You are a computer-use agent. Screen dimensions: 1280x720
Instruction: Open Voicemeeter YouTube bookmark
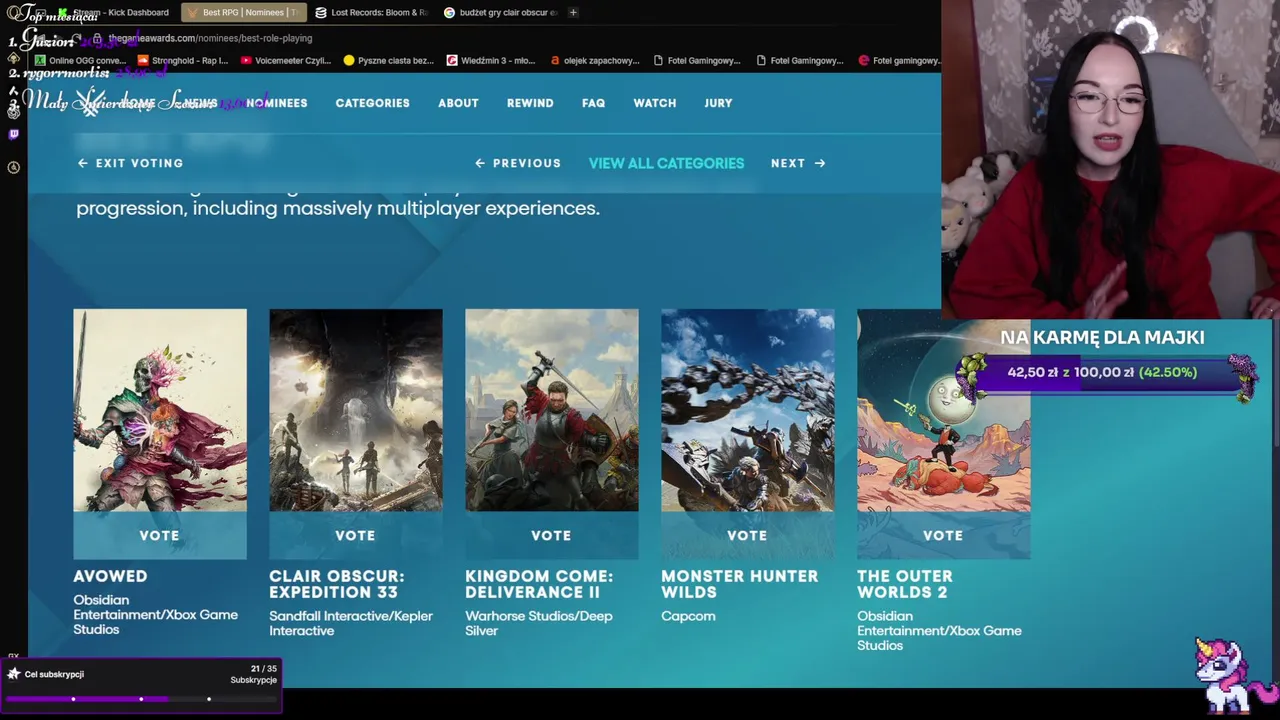point(285,60)
